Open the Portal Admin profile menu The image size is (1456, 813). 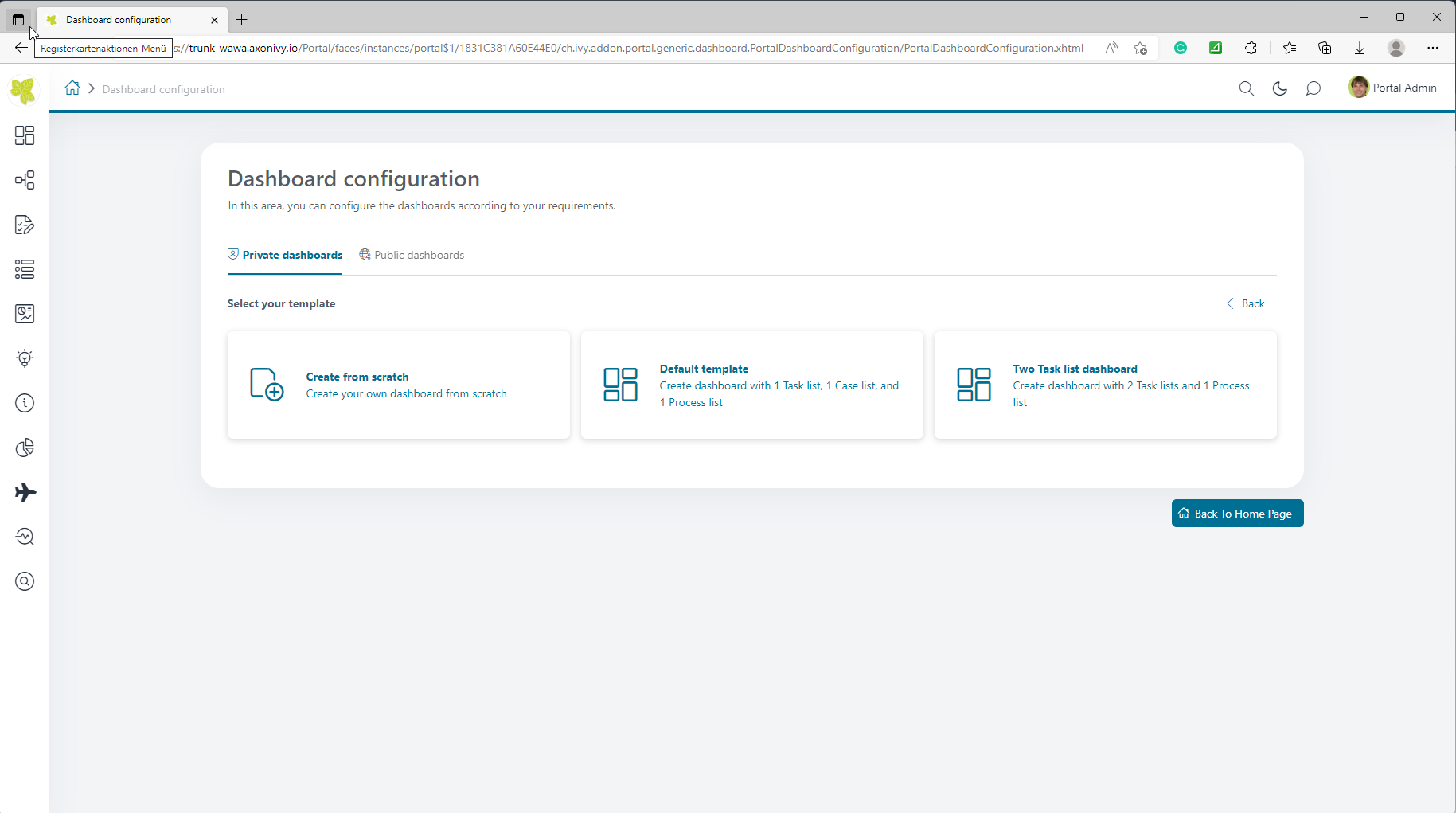point(1392,88)
